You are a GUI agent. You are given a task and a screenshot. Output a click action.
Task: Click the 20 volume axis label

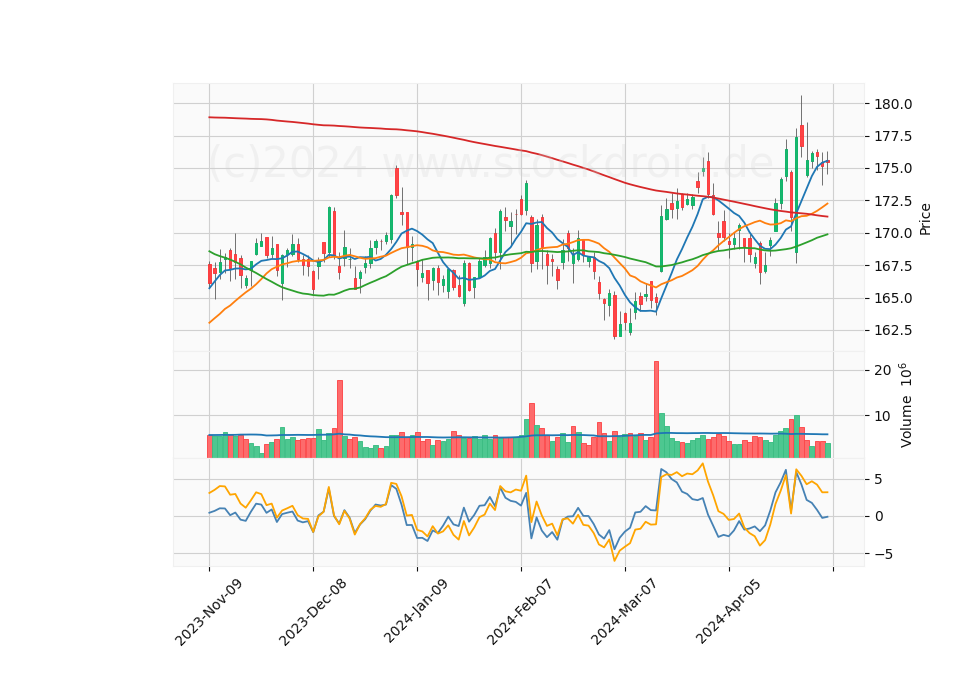pyautogui.click(x=882, y=370)
